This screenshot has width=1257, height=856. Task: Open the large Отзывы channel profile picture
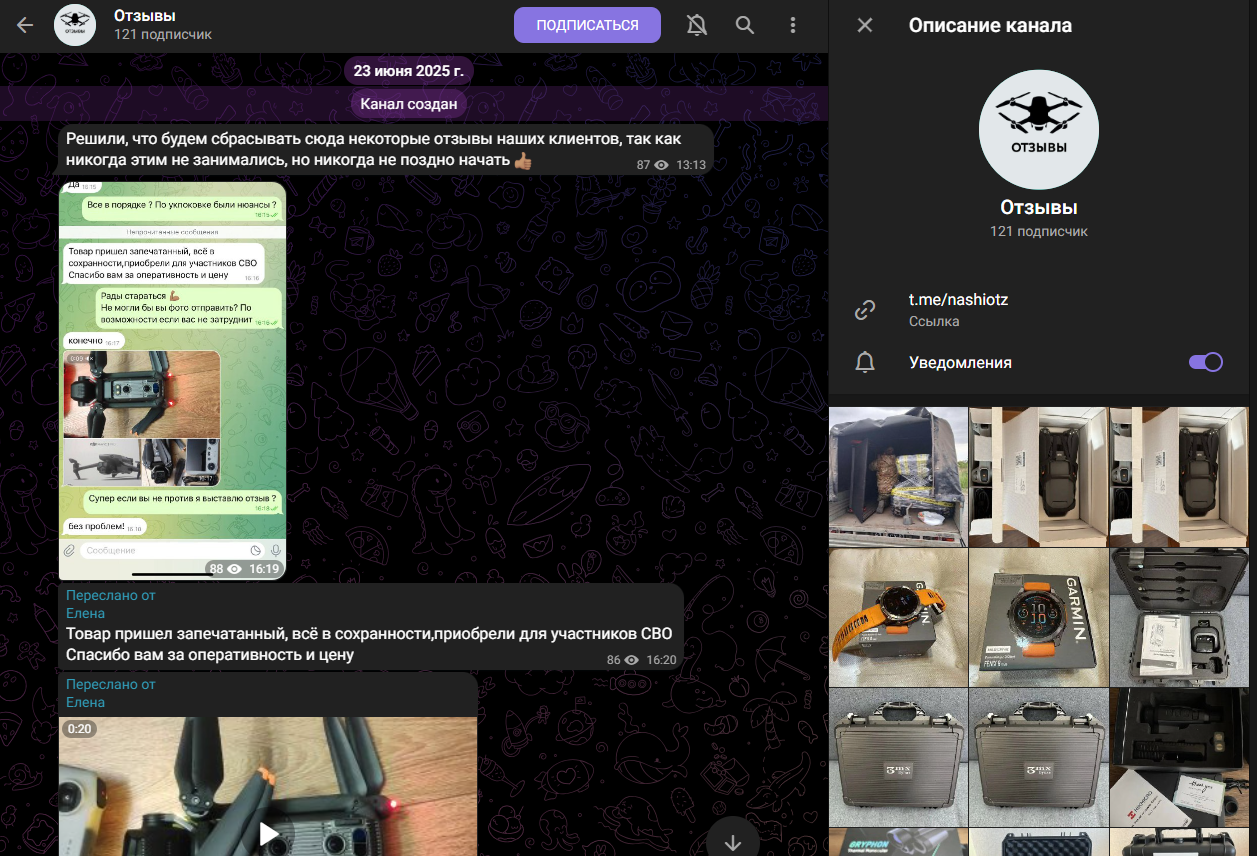pos(1039,130)
